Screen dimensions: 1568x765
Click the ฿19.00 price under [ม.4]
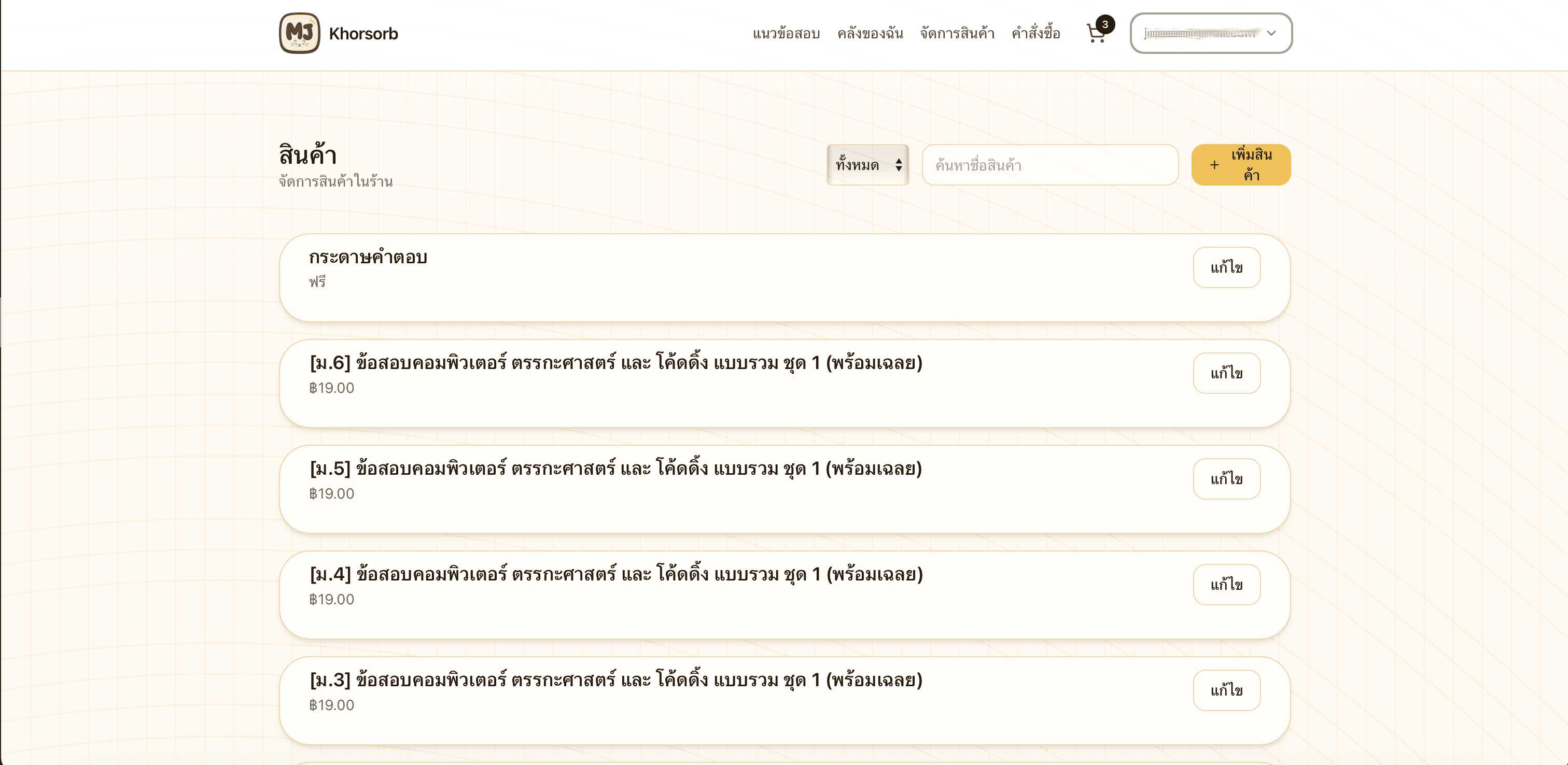pos(331,600)
